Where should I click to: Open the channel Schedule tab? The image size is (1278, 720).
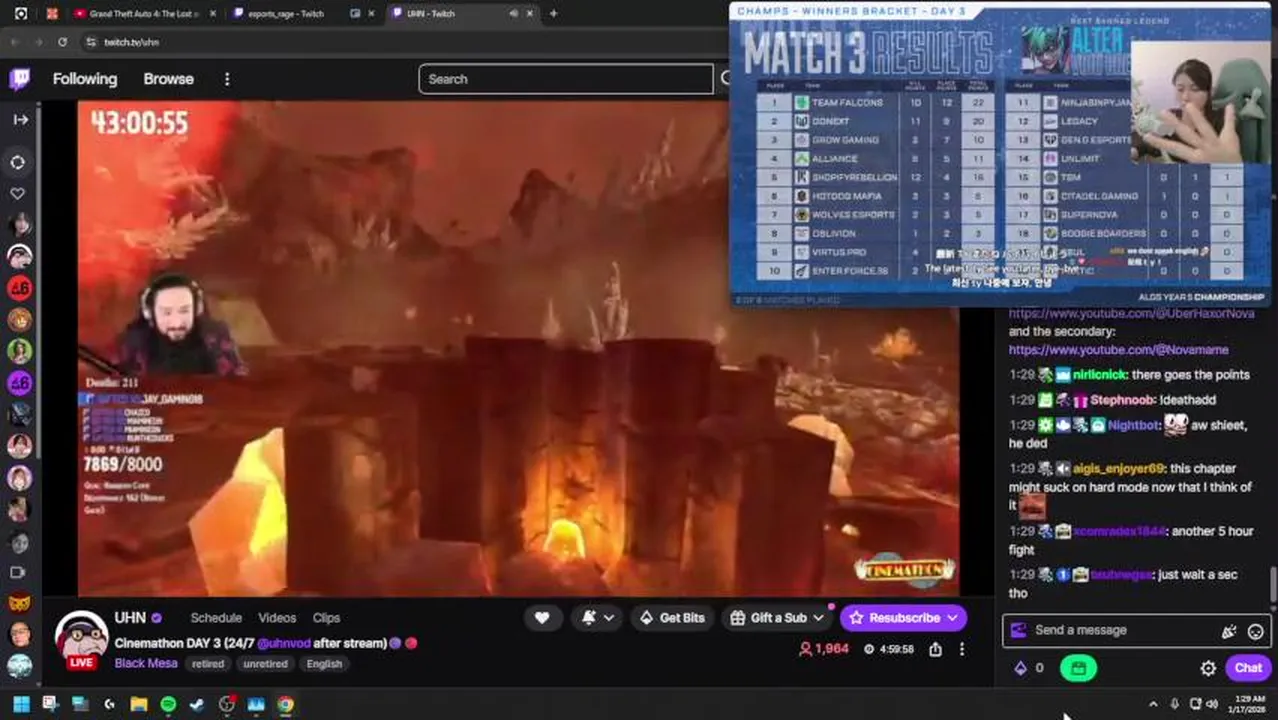216,618
